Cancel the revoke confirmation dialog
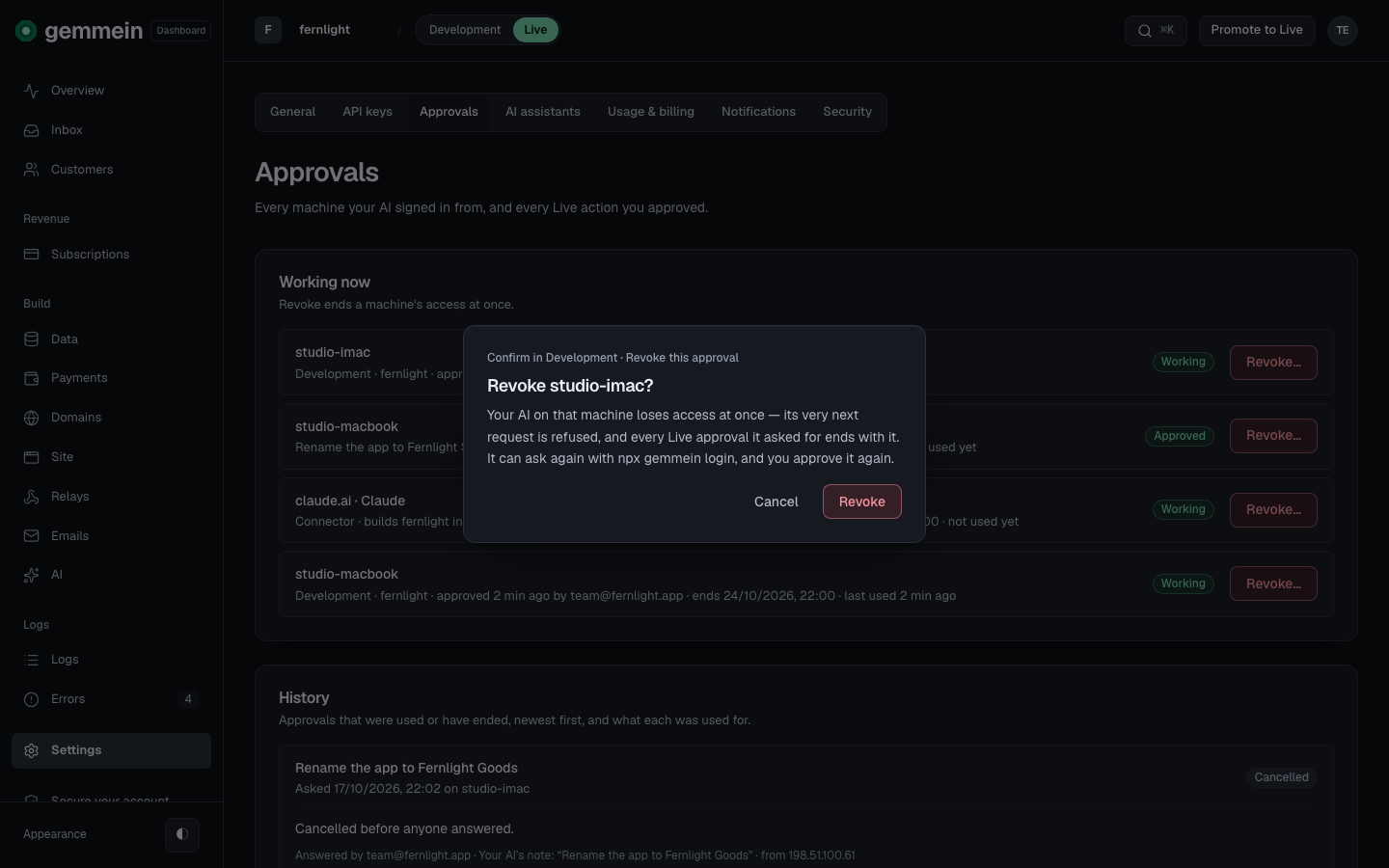1389x868 pixels. click(776, 502)
